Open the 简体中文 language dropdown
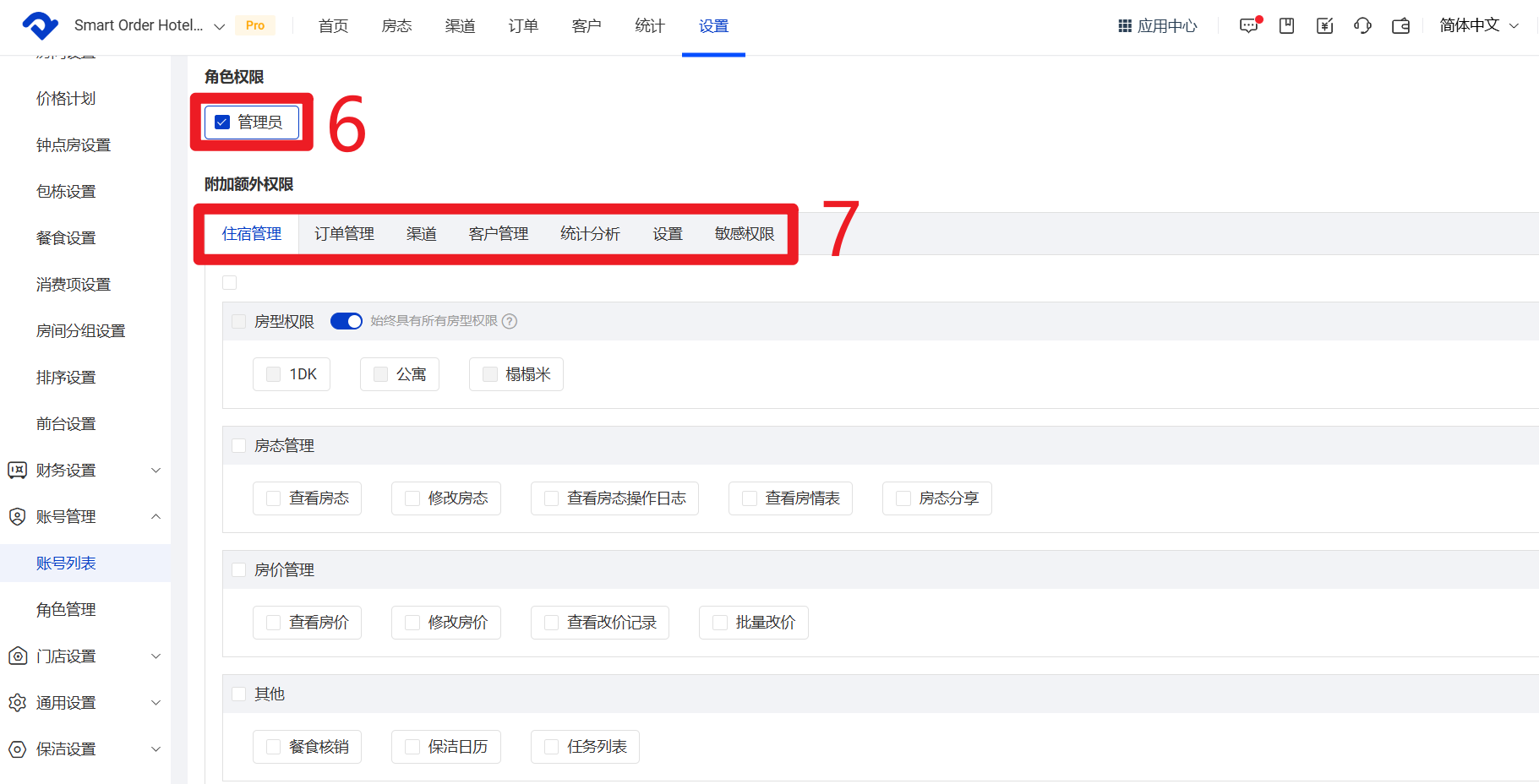Image resolution: width=1539 pixels, height=784 pixels. click(x=1479, y=26)
